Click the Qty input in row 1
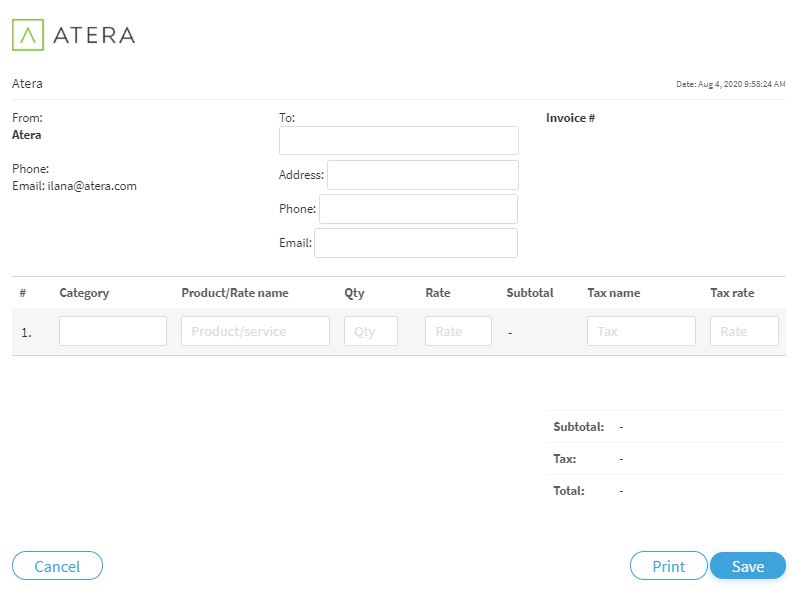 pos(371,331)
